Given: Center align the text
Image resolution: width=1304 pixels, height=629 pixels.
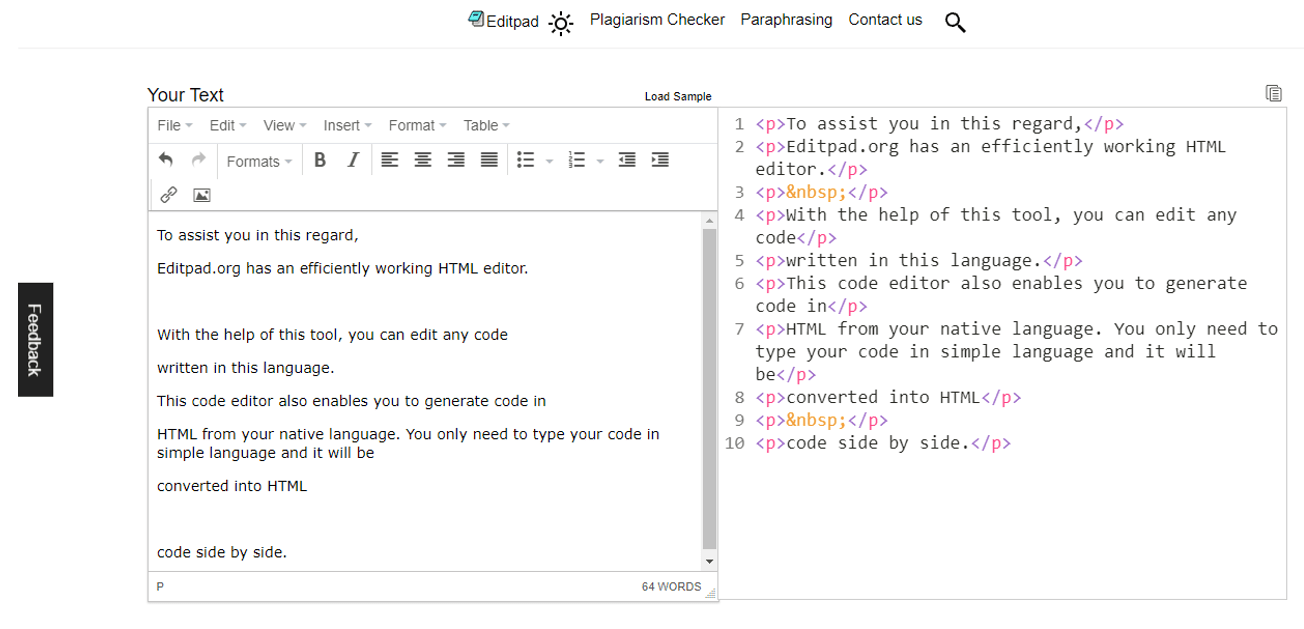Looking at the screenshot, I should pos(422,160).
